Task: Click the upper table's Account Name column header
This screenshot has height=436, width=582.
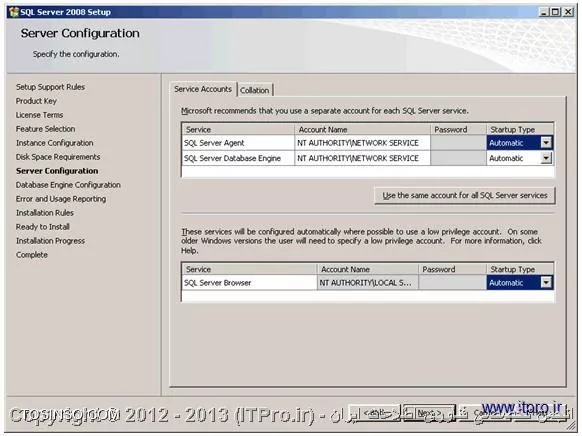Action: (362, 130)
